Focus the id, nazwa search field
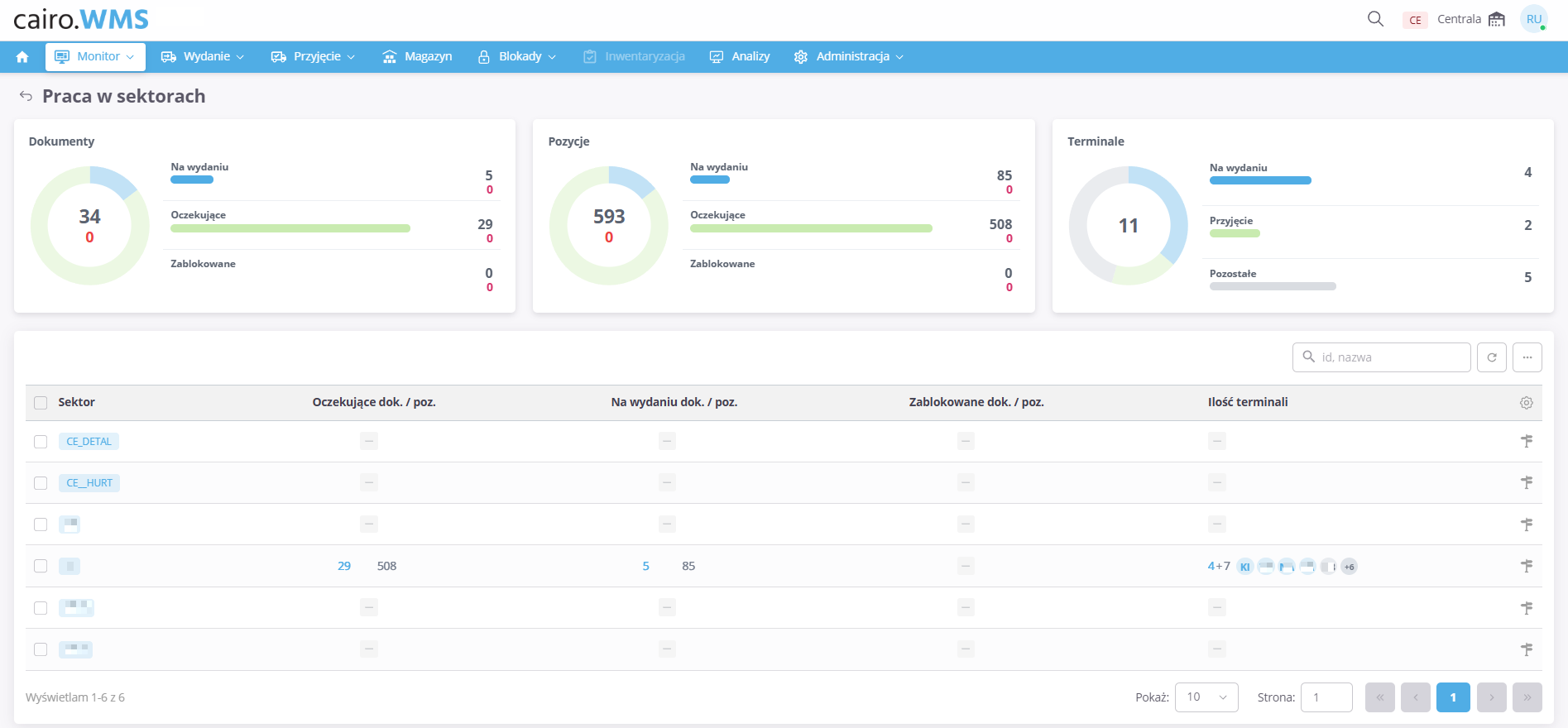The image size is (1568, 728). click(1381, 357)
